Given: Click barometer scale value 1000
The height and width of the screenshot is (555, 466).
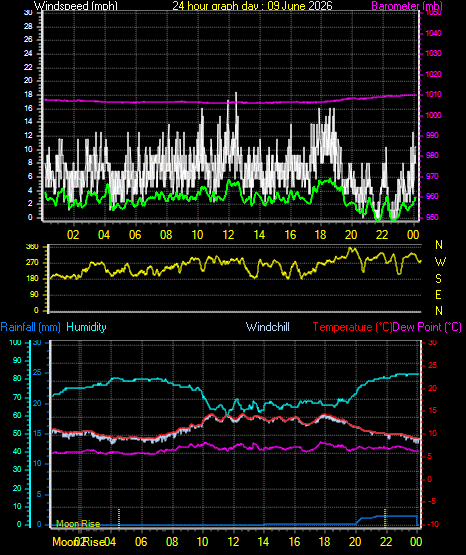Looking at the screenshot, I should point(433,115).
